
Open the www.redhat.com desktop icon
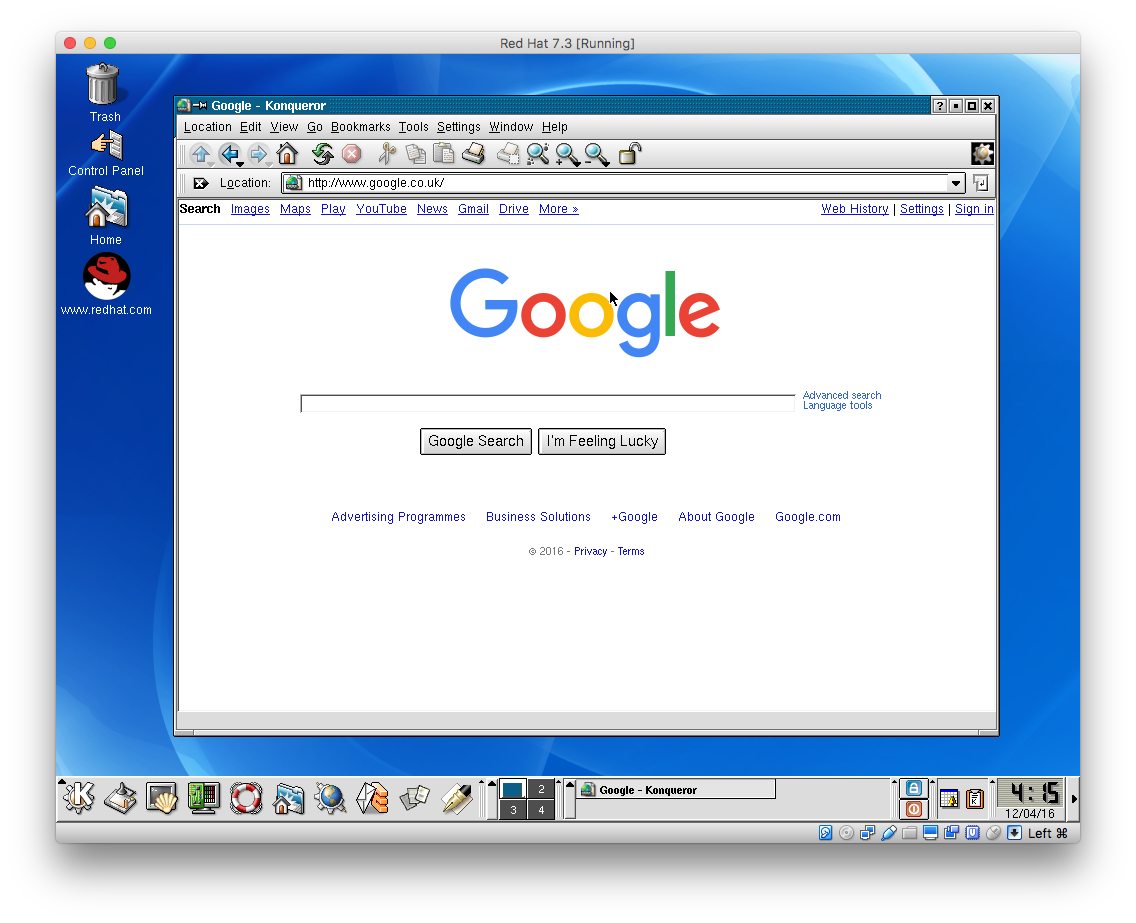click(106, 285)
